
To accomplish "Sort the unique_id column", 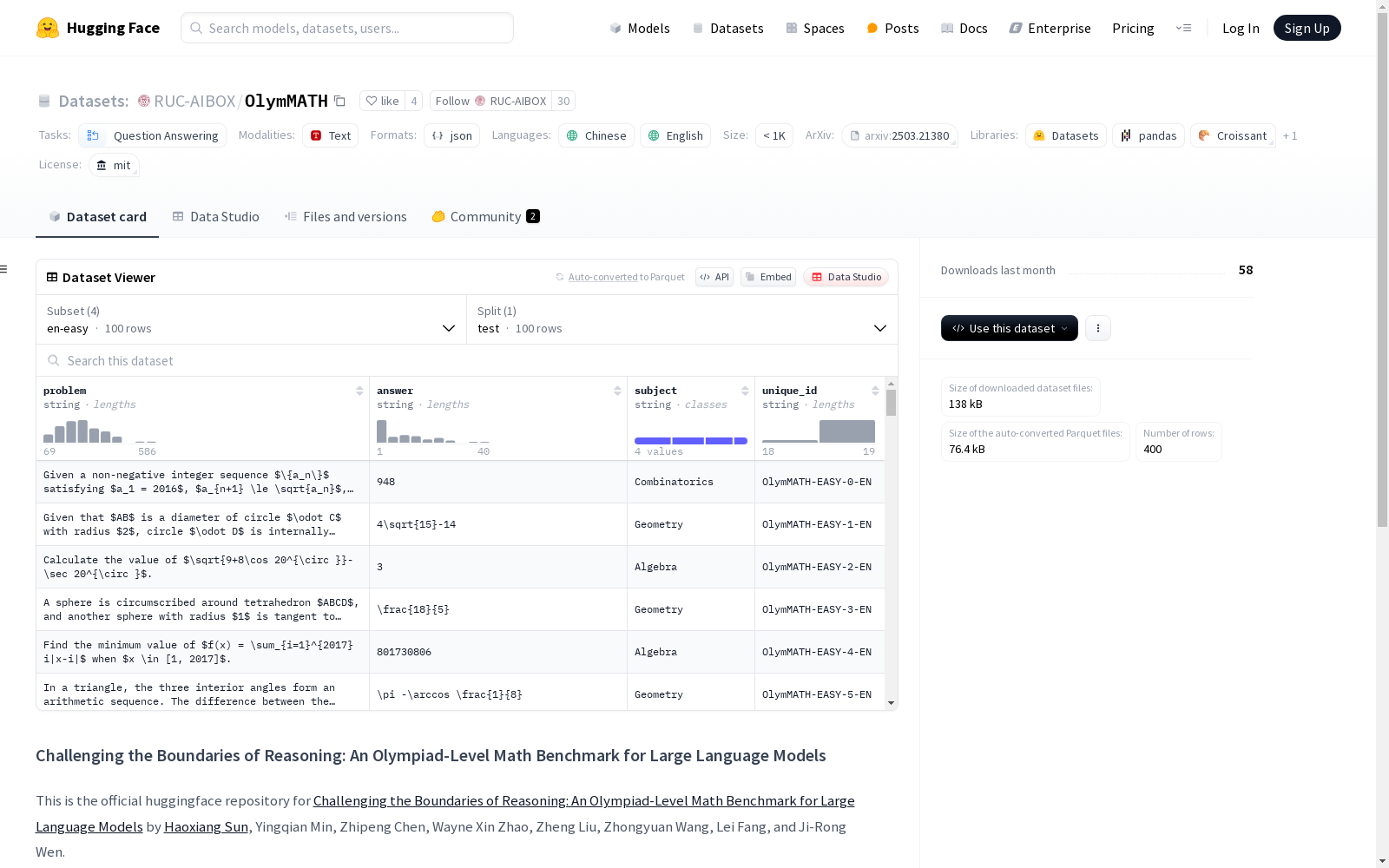I will point(875,391).
